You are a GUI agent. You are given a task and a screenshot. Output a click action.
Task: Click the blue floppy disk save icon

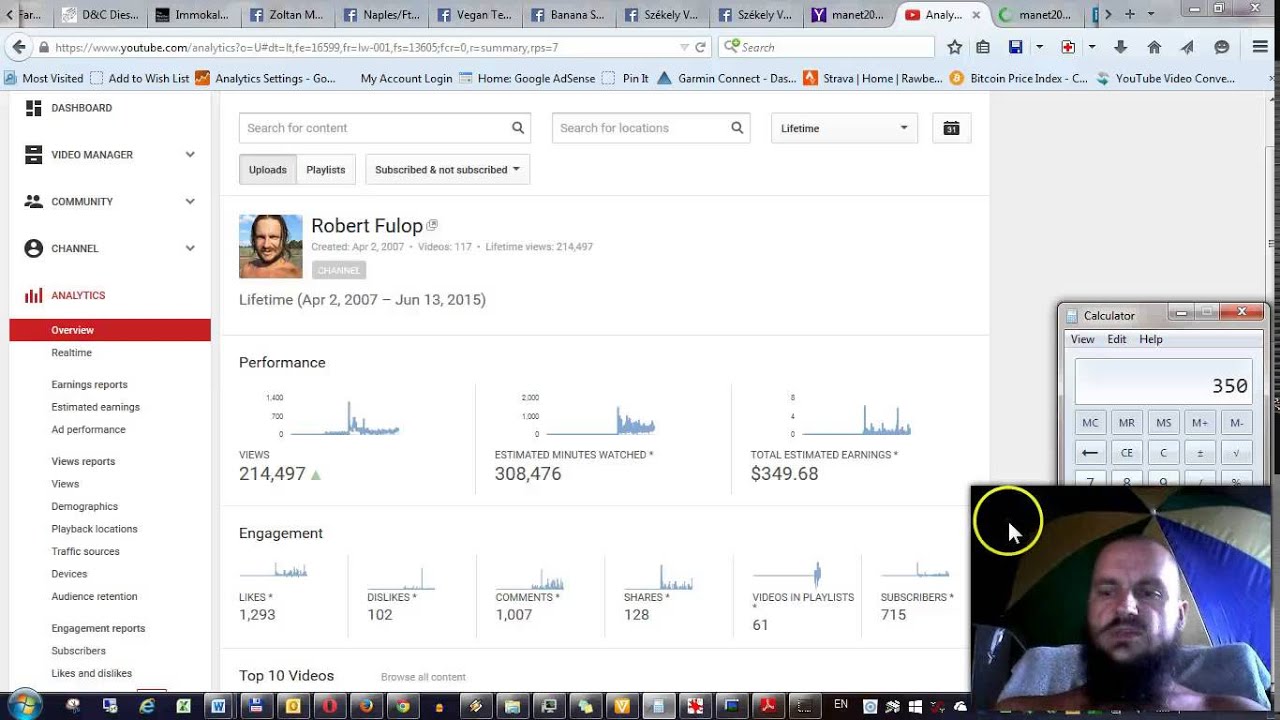pyautogui.click(x=1016, y=47)
